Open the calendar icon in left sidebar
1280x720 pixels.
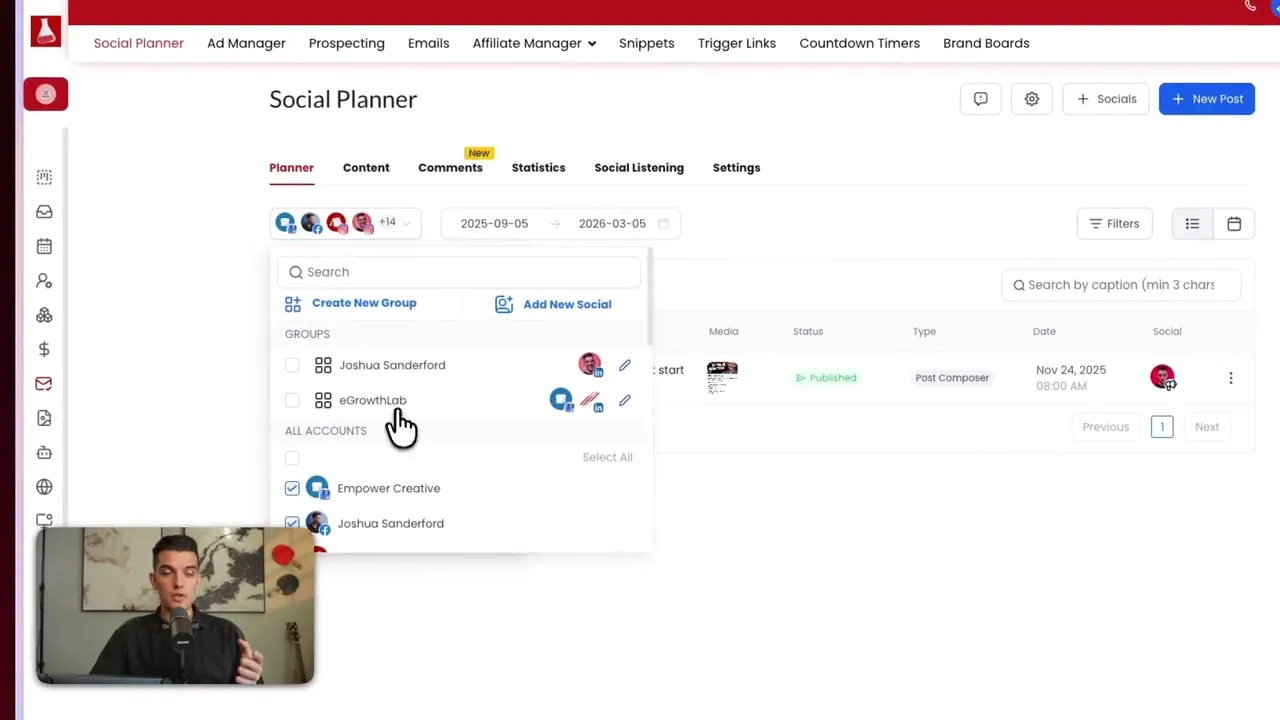pyautogui.click(x=44, y=246)
